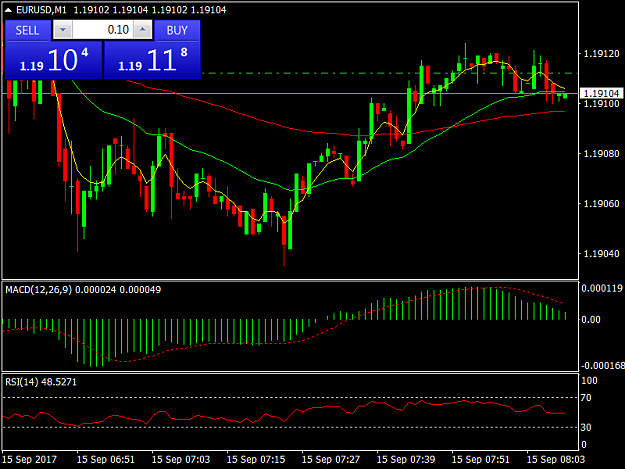625x469 pixels.
Task: Click the BUY button
Action: (177, 30)
